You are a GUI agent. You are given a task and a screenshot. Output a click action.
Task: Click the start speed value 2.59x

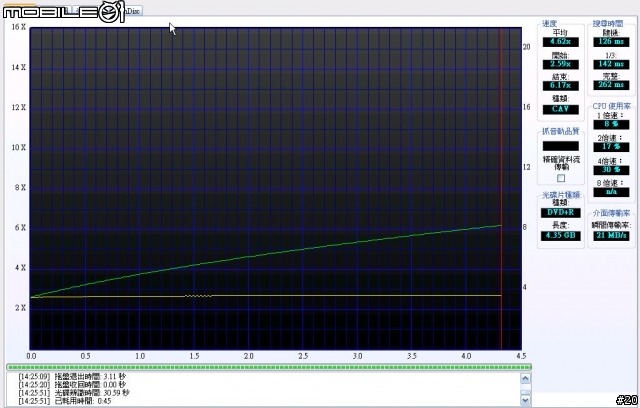click(x=560, y=64)
